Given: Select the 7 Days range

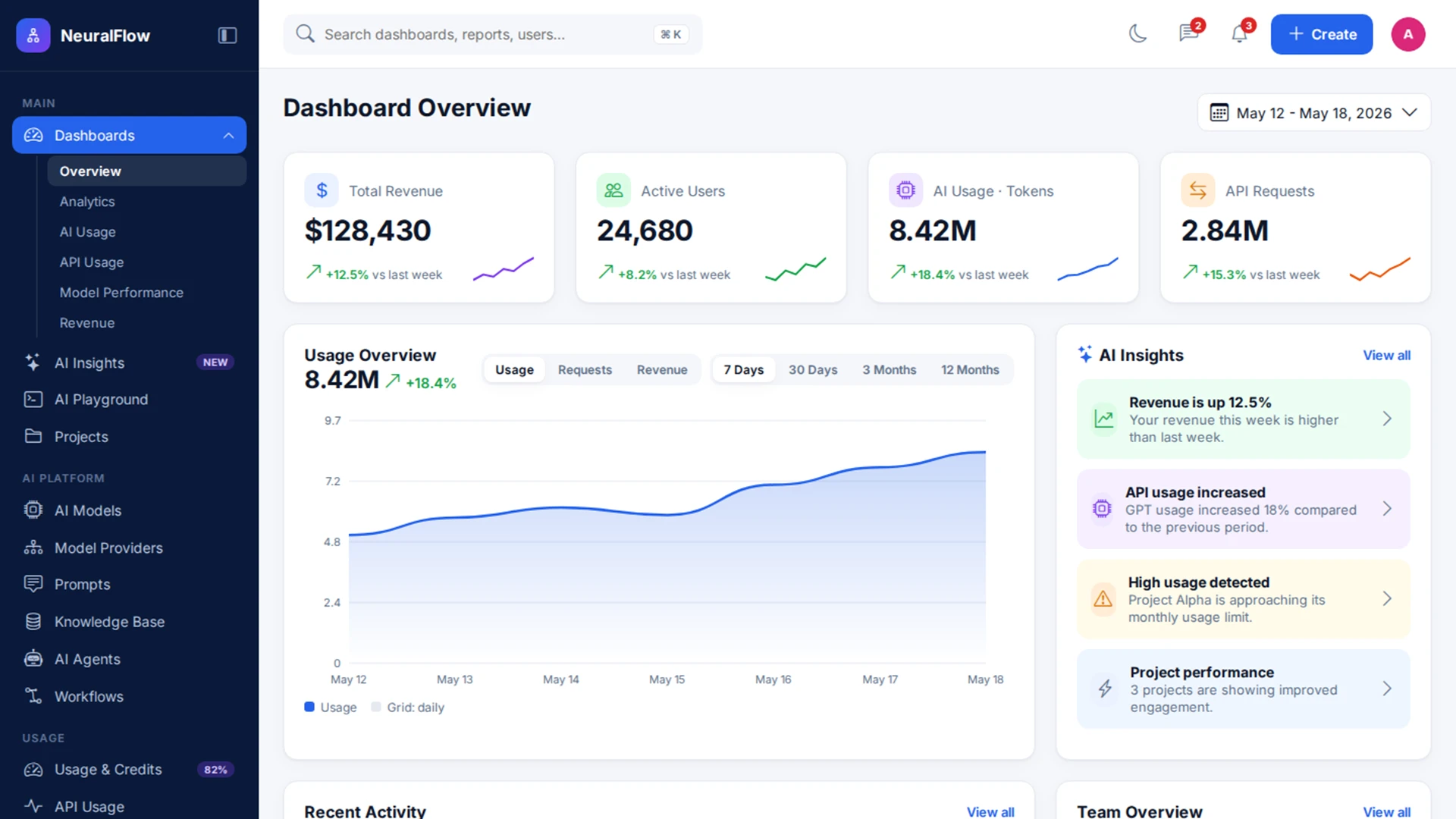Looking at the screenshot, I should [x=743, y=369].
